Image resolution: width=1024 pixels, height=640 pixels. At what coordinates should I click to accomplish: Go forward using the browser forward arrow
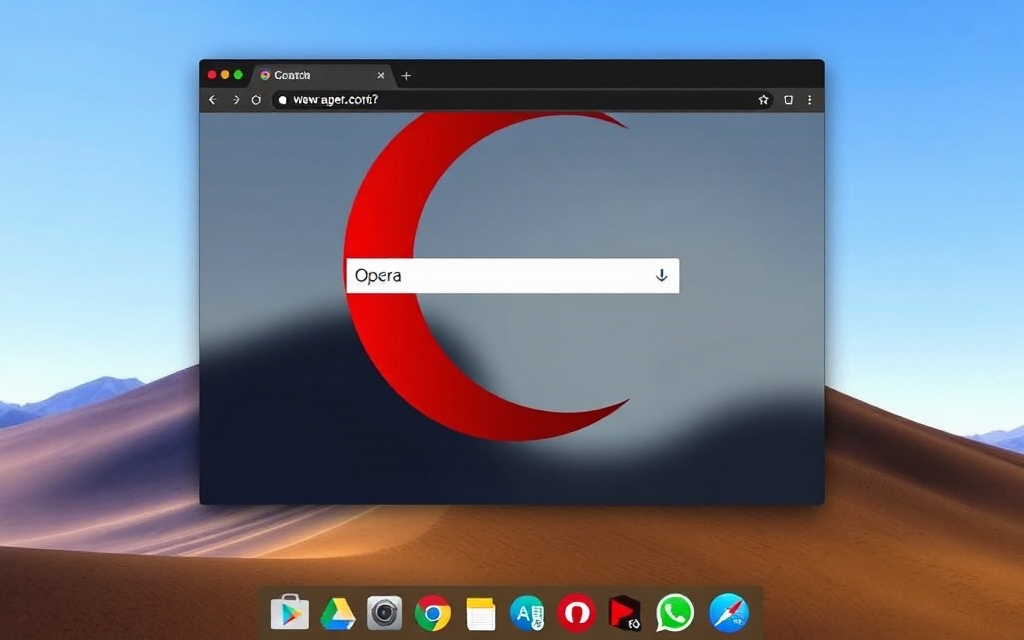click(236, 100)
